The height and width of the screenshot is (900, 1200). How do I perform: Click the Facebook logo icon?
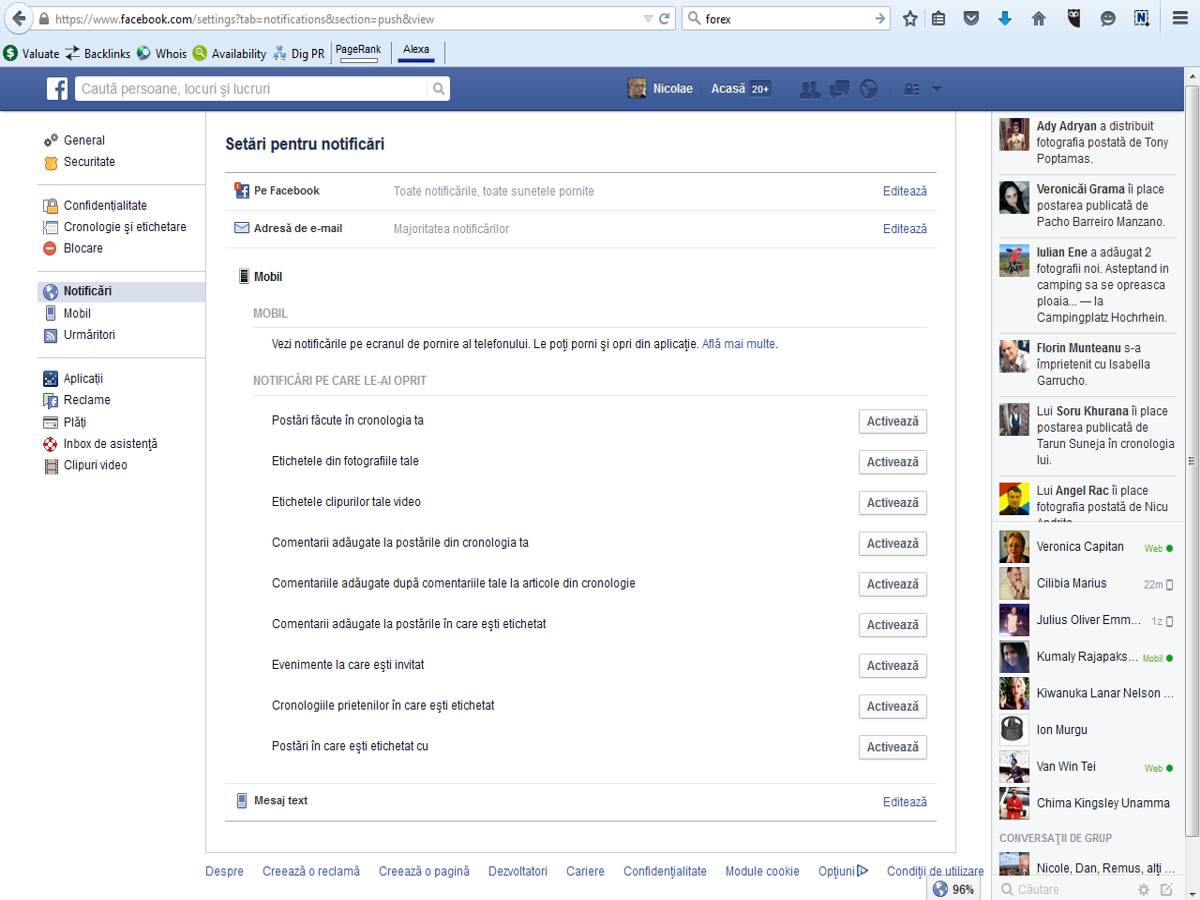point(58,89)
